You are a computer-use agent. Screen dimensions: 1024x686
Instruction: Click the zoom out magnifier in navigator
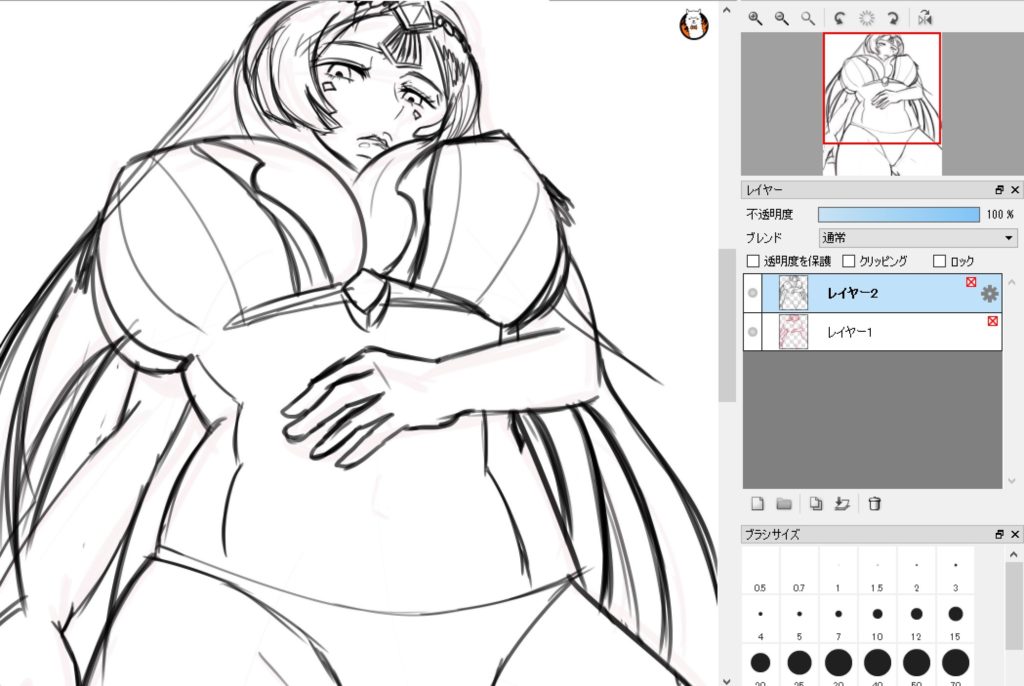[781, 18]
